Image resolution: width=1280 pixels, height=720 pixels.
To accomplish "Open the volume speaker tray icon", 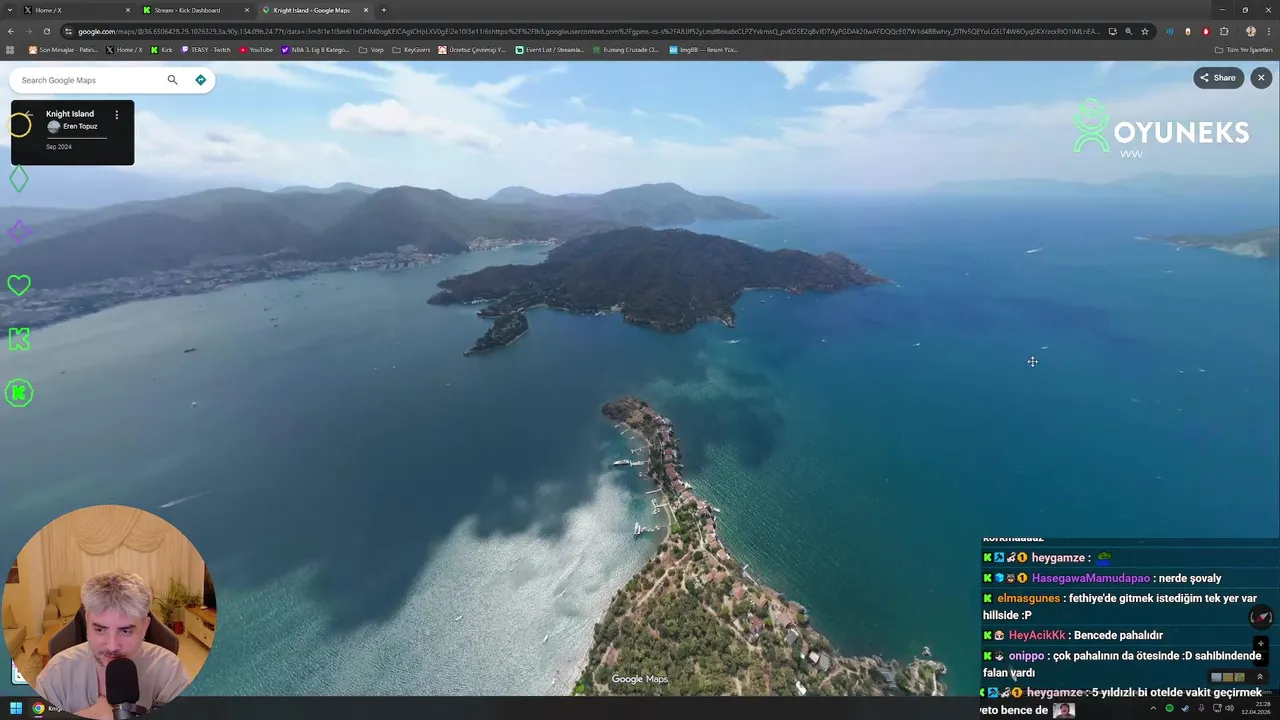I will 1229,708.
